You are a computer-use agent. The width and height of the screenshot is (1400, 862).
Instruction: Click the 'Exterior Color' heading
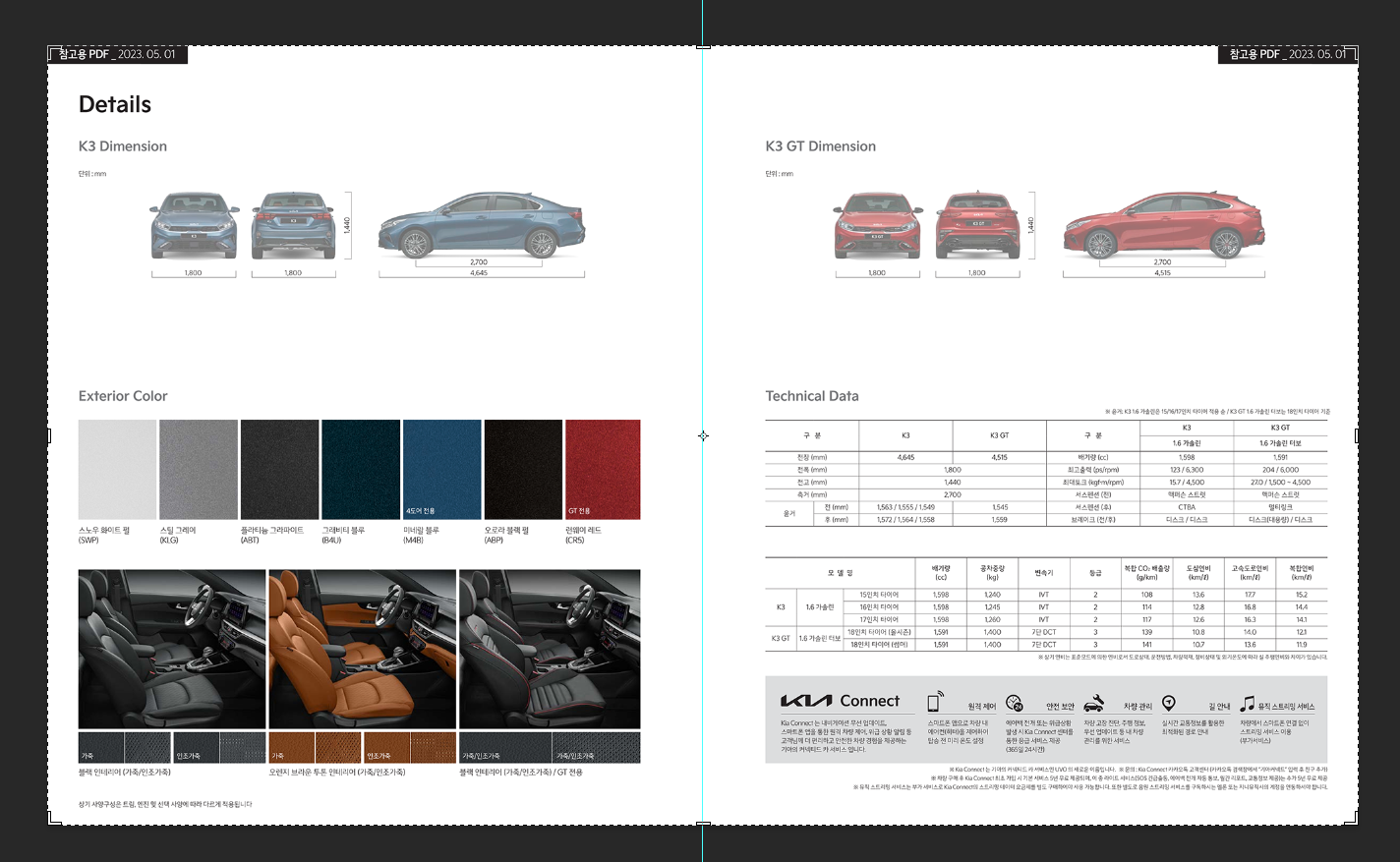123,396
